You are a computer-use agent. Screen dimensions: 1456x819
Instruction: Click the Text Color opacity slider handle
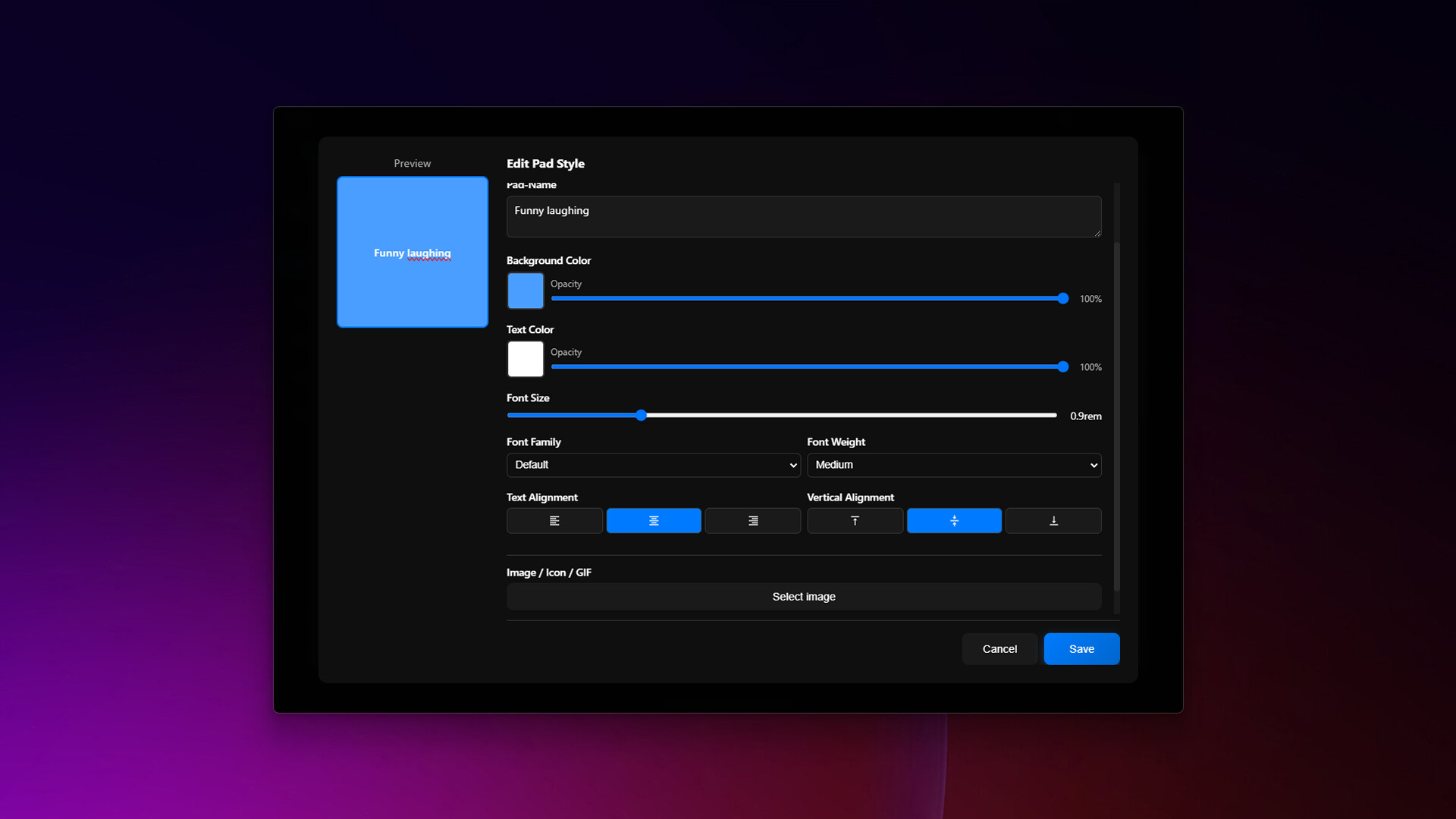(1063, 367)
